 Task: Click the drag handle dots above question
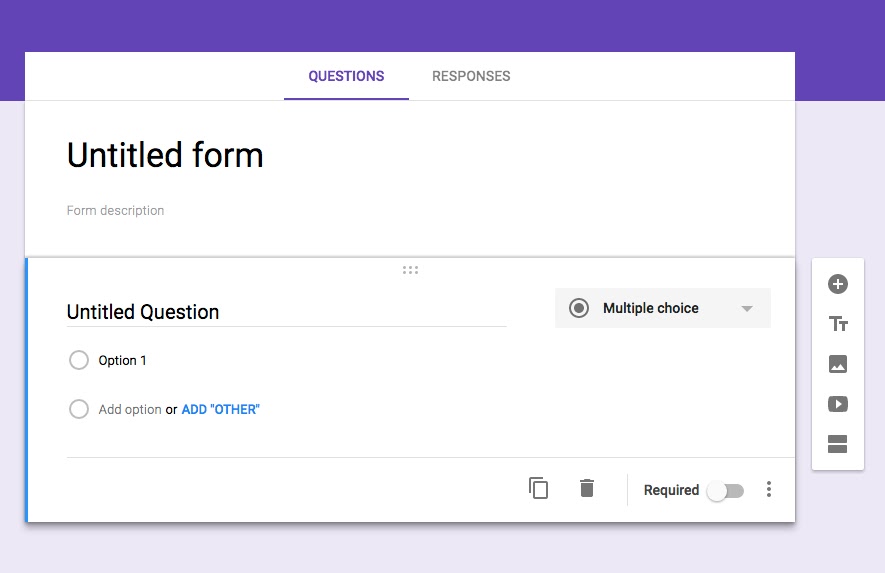(410, 270)
